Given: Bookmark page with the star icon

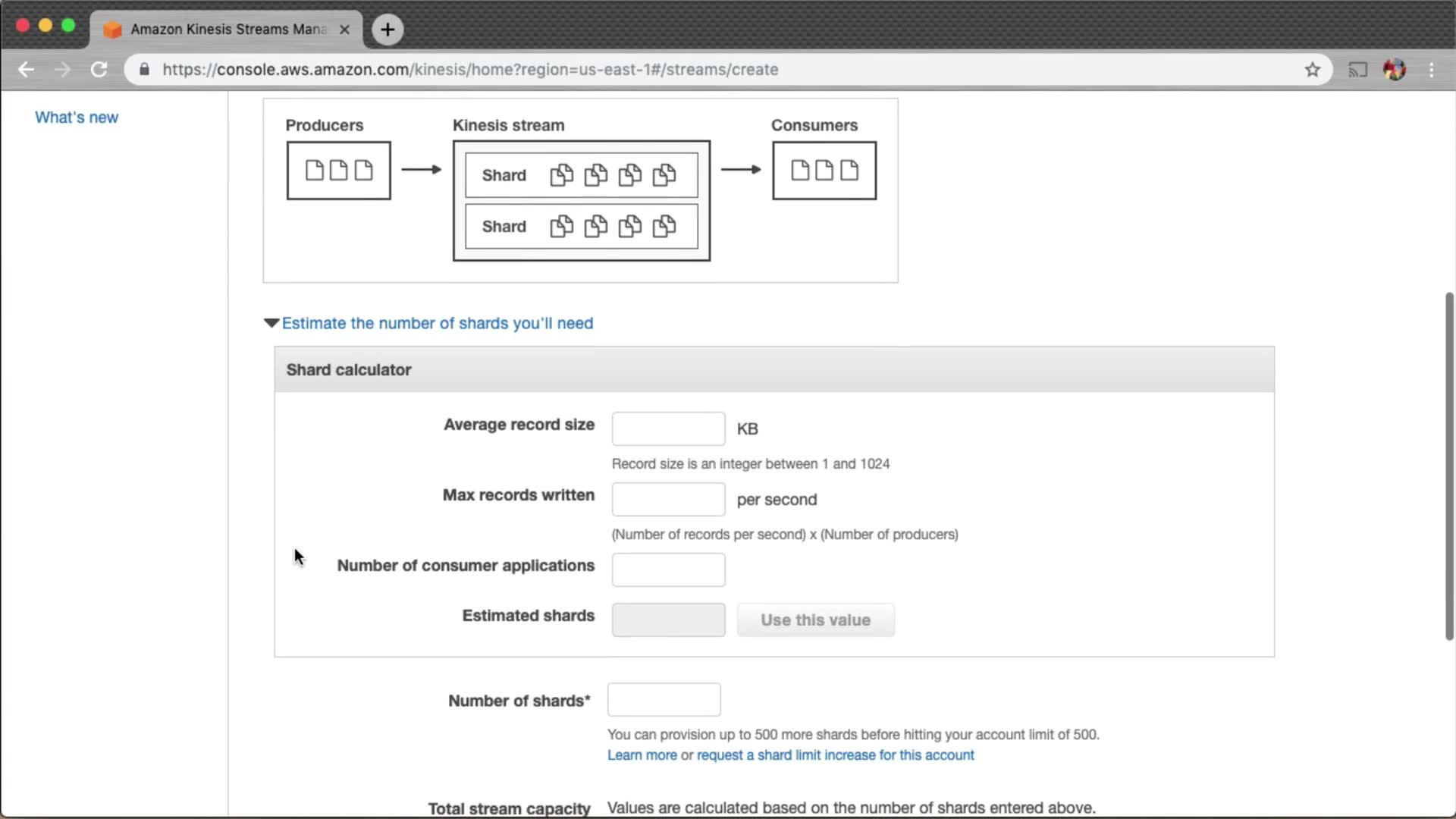Looking at the screenshot, I should [1313, 70].
